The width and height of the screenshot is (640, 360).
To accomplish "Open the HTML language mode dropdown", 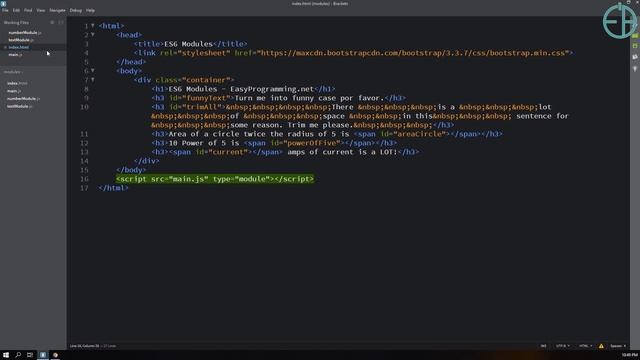I will [586, 346].
